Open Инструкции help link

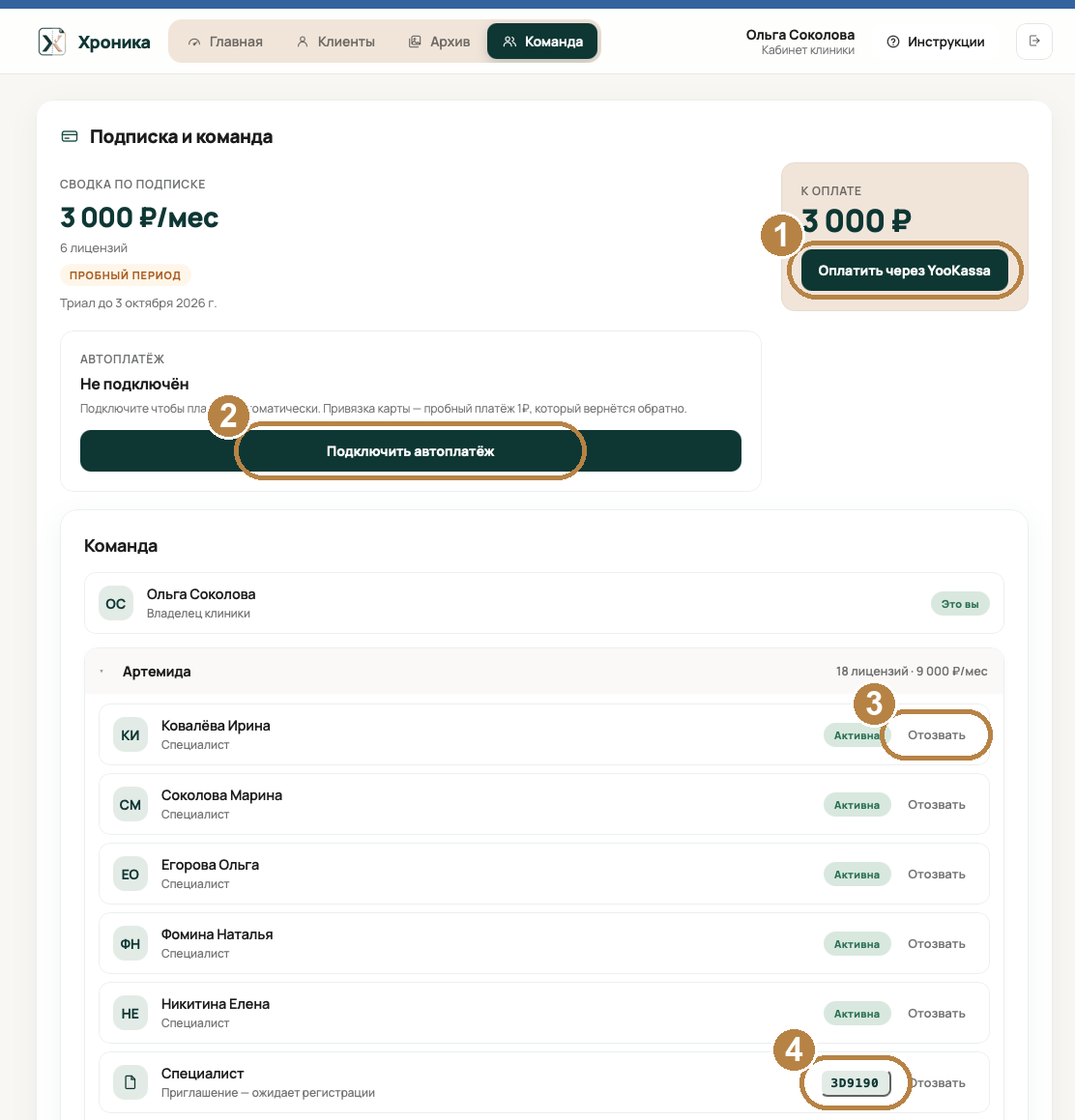(936, 43)
